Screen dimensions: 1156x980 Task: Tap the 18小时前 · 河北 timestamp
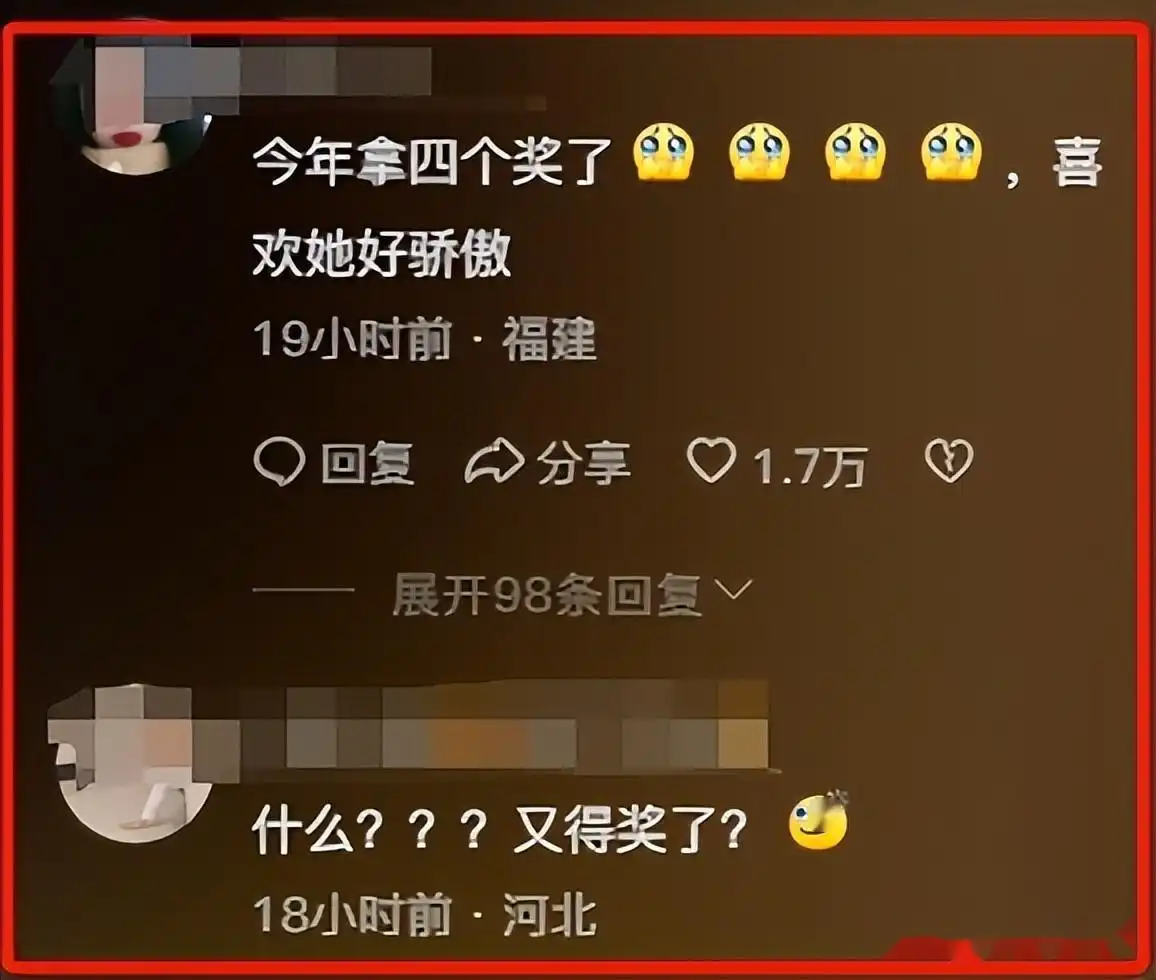(425, 914)
